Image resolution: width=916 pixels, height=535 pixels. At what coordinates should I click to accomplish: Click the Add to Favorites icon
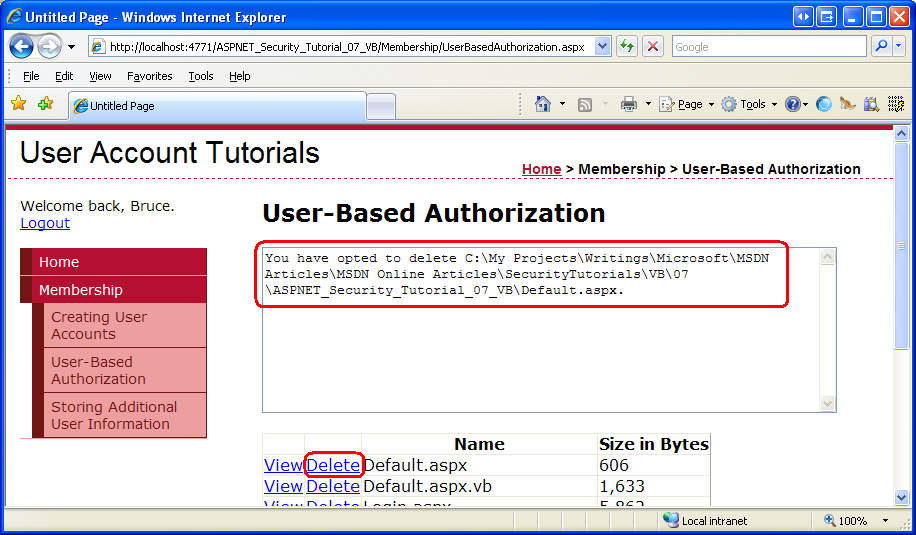coord(45,104)
